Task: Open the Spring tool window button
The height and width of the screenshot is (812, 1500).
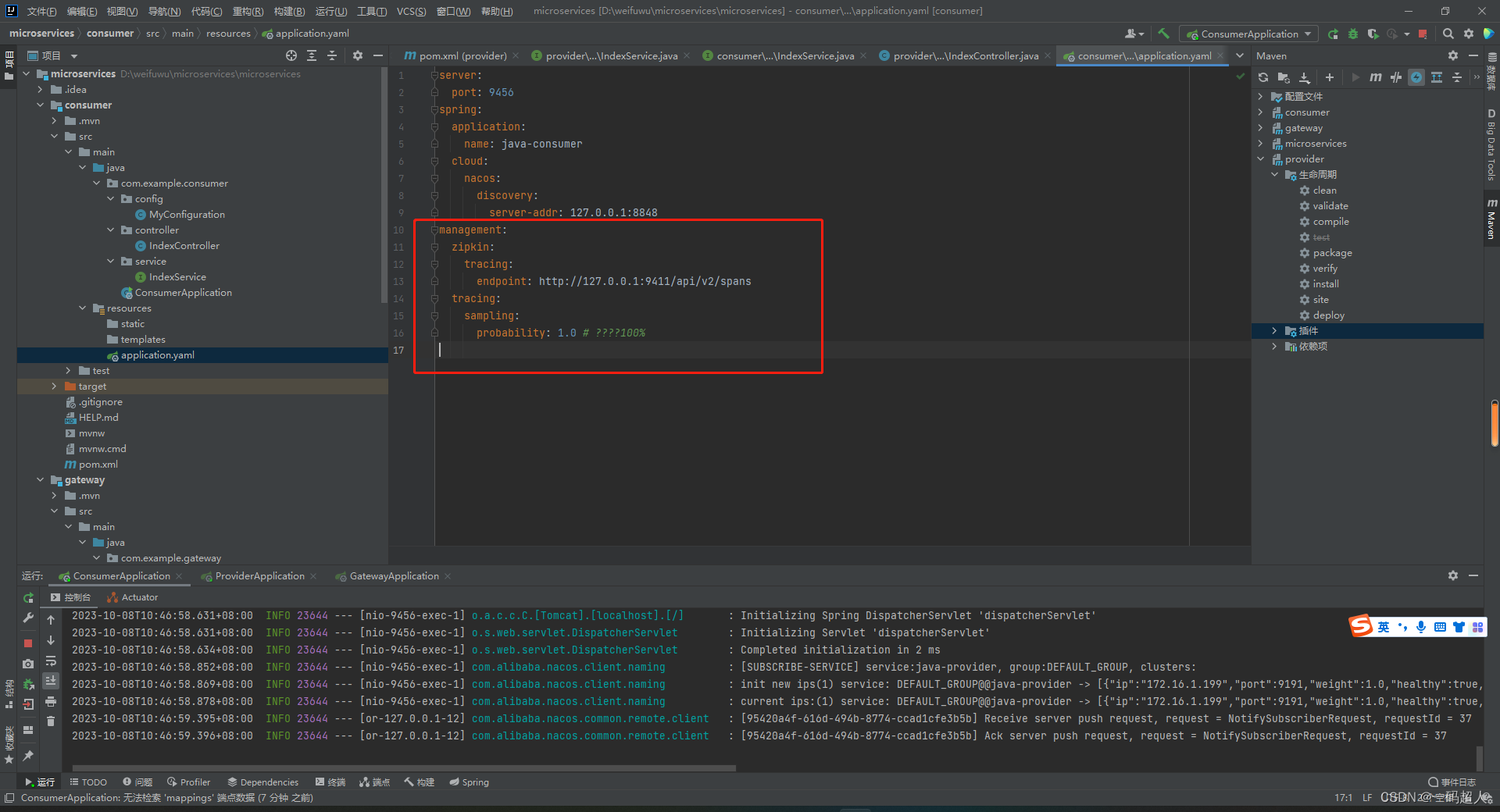Action: coord(469,782)
